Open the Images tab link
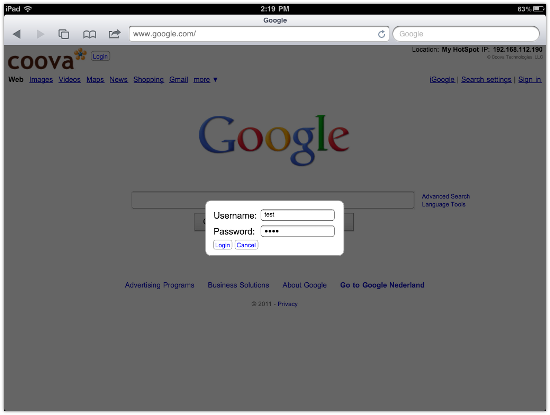This screenshot has width=550, height=415. click(41, 80)
